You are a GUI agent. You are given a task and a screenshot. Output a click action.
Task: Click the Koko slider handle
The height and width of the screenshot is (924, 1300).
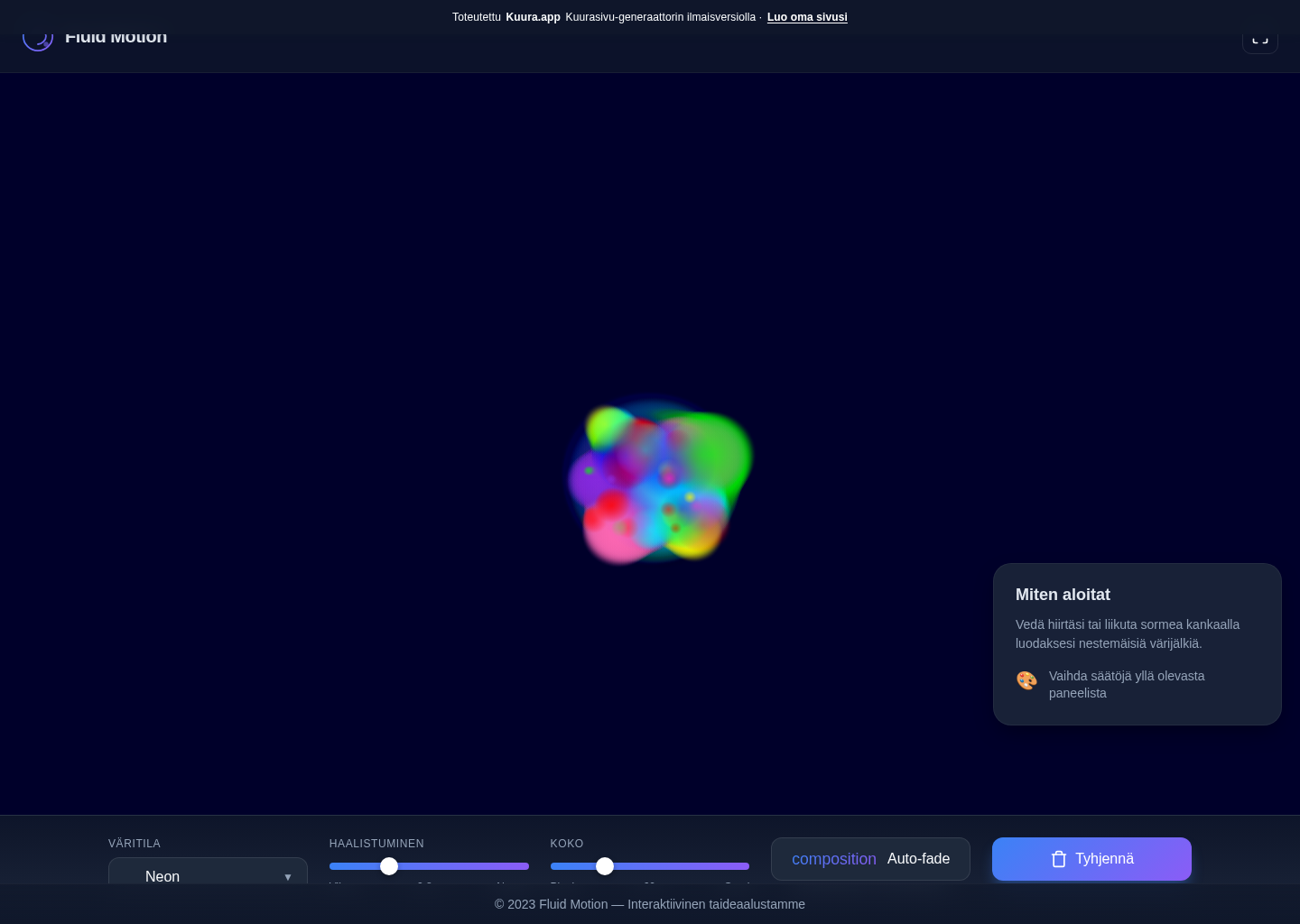point(605,866)
